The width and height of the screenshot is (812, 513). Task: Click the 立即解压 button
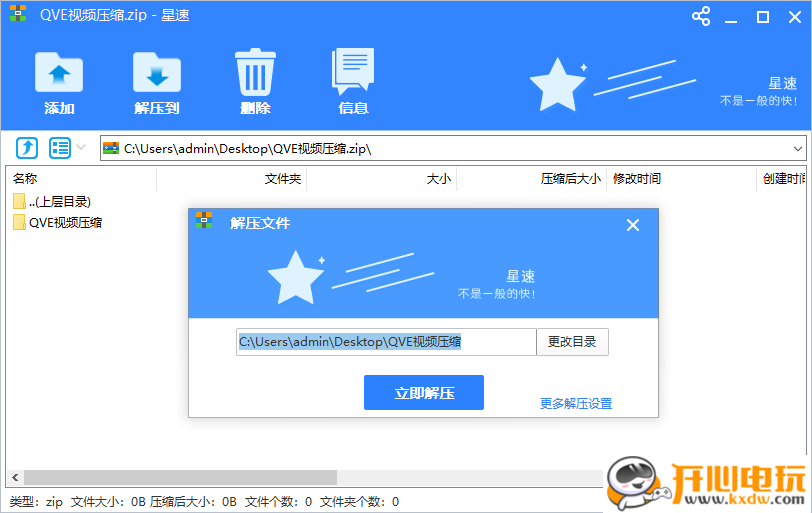424,393
